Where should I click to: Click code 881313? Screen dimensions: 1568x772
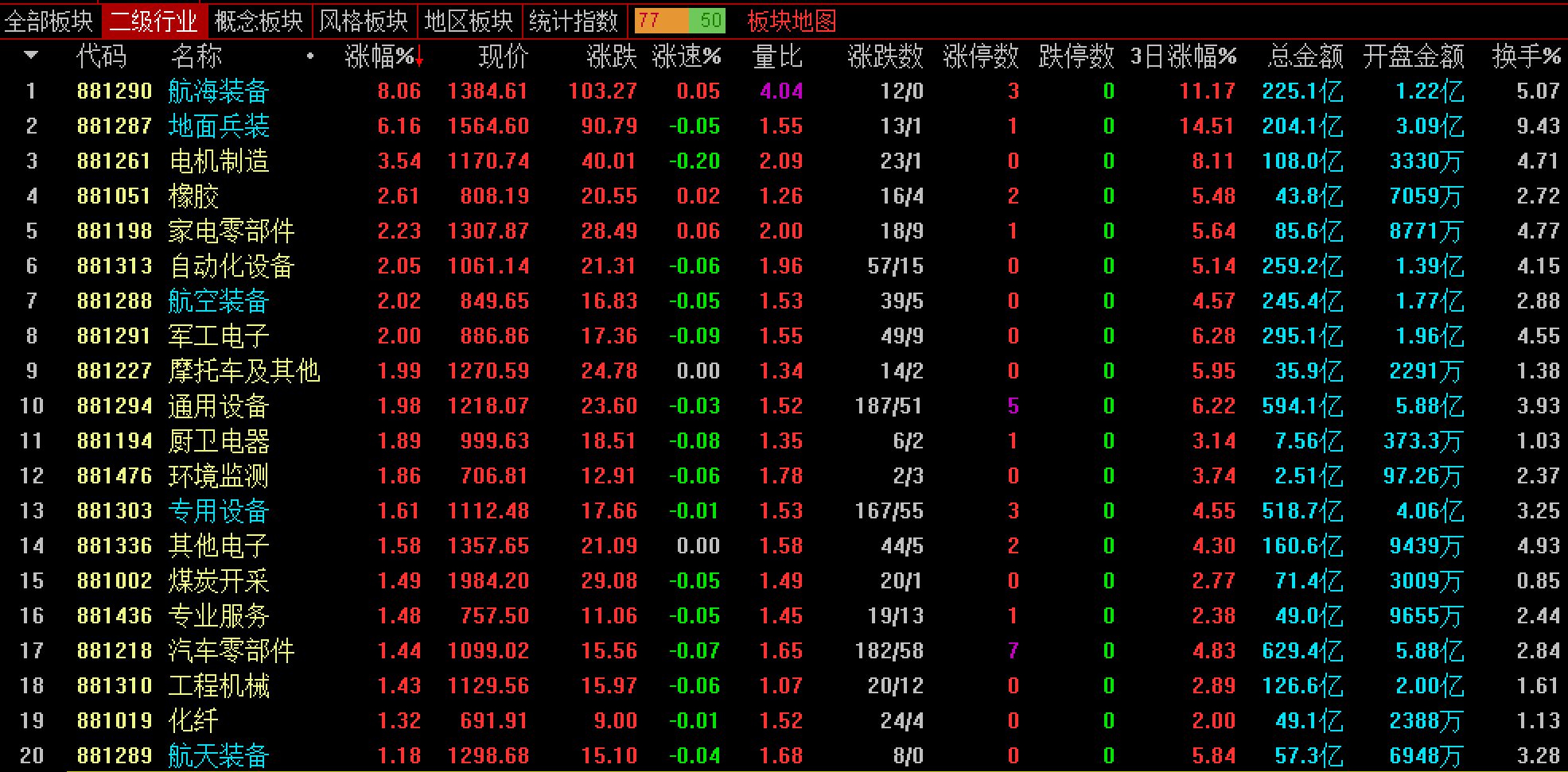pyautogui.click(x=115, y=266)
